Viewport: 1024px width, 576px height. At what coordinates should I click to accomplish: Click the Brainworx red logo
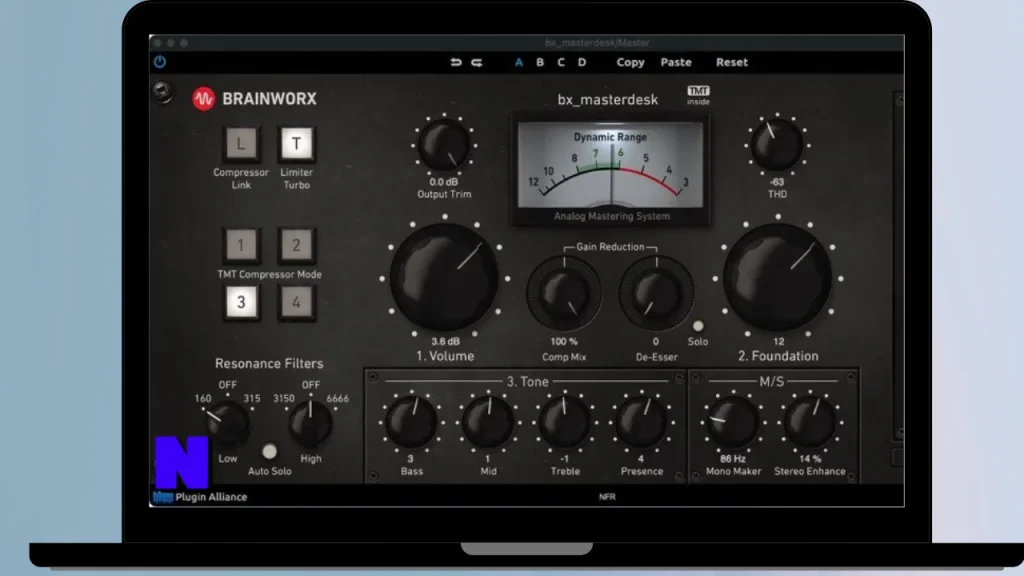(x=204, y=99)
